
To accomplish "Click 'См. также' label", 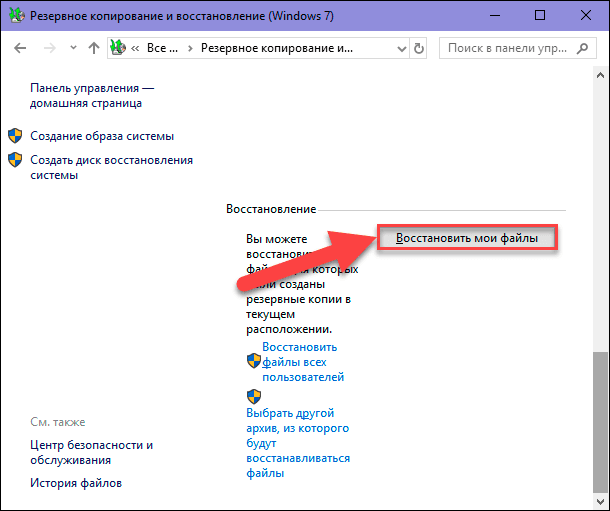I will click(58, 422).
